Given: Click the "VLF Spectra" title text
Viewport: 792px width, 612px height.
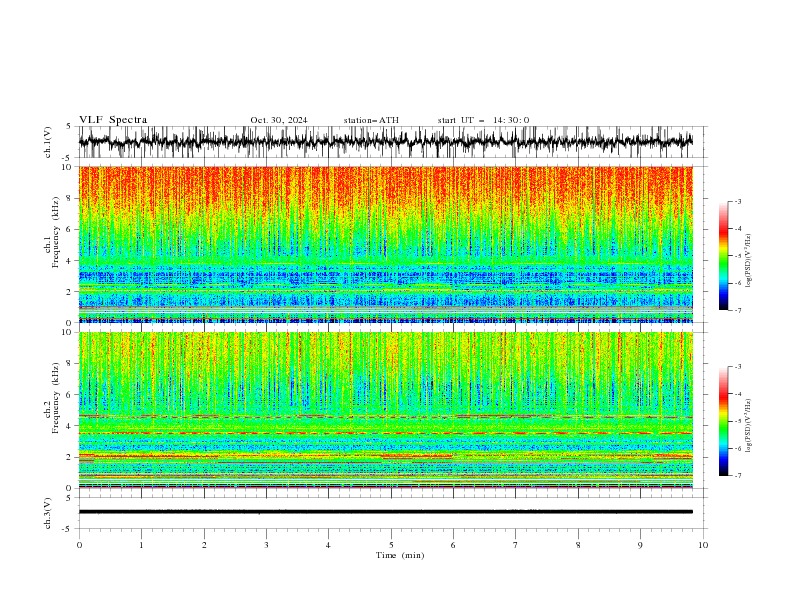Looking at the screenshot, I should 113,120.
